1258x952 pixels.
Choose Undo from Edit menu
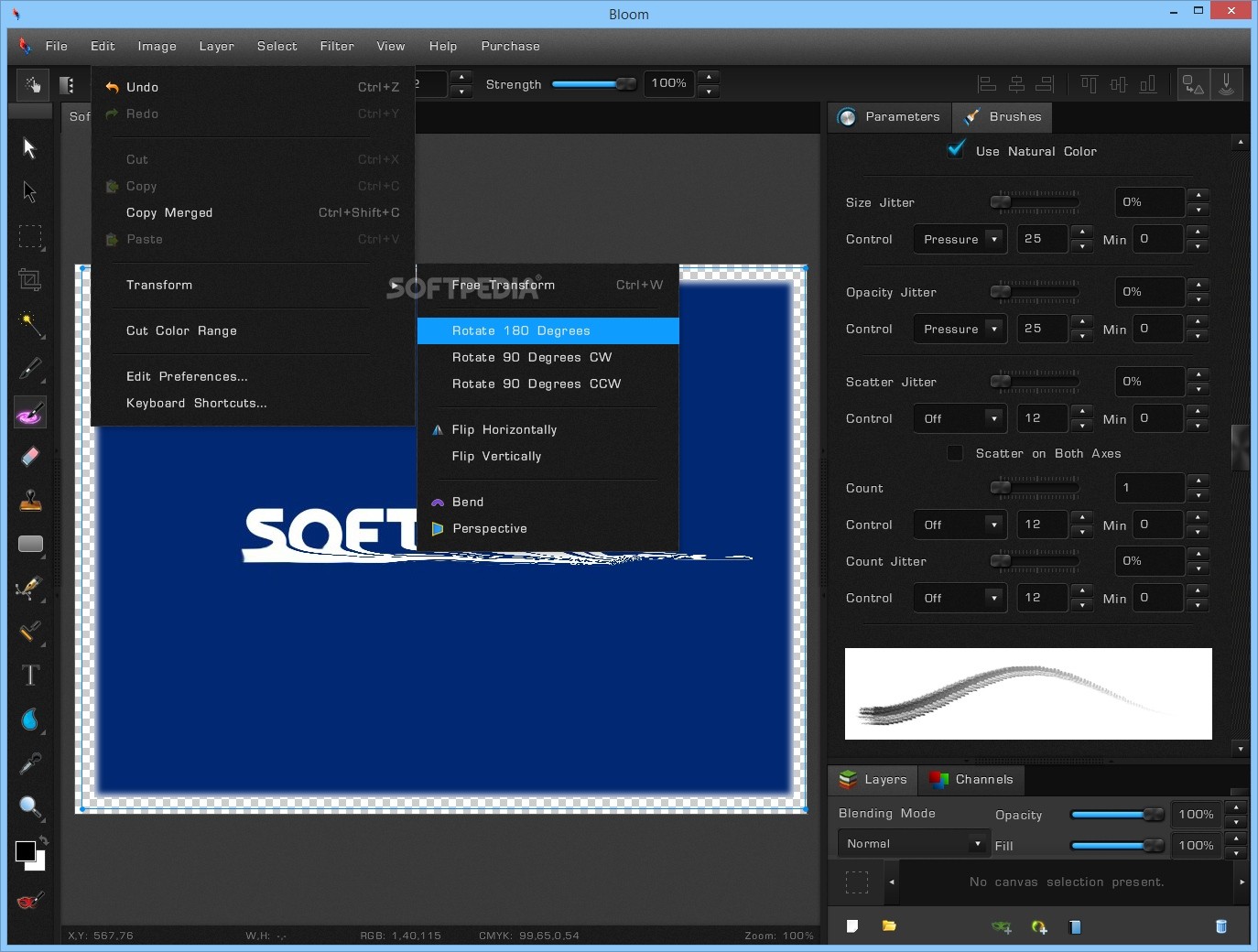click(x=253, y=87)
